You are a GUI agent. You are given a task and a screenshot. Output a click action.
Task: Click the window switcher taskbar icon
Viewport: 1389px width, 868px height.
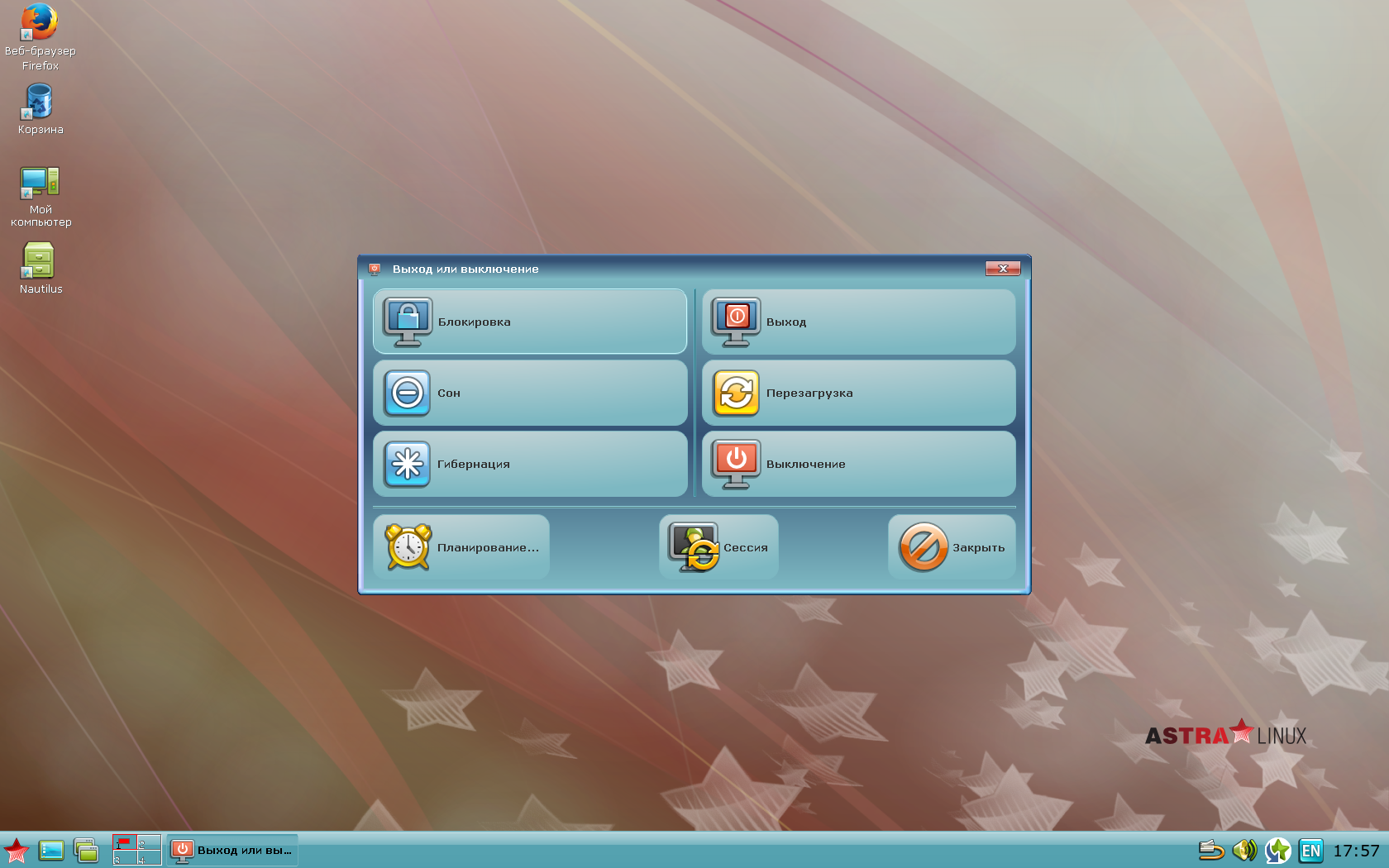click(86, 850)
